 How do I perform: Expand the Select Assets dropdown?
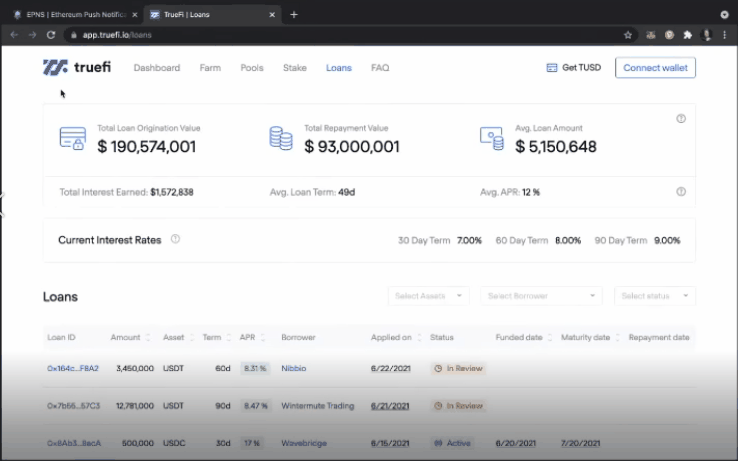point(428,296)
